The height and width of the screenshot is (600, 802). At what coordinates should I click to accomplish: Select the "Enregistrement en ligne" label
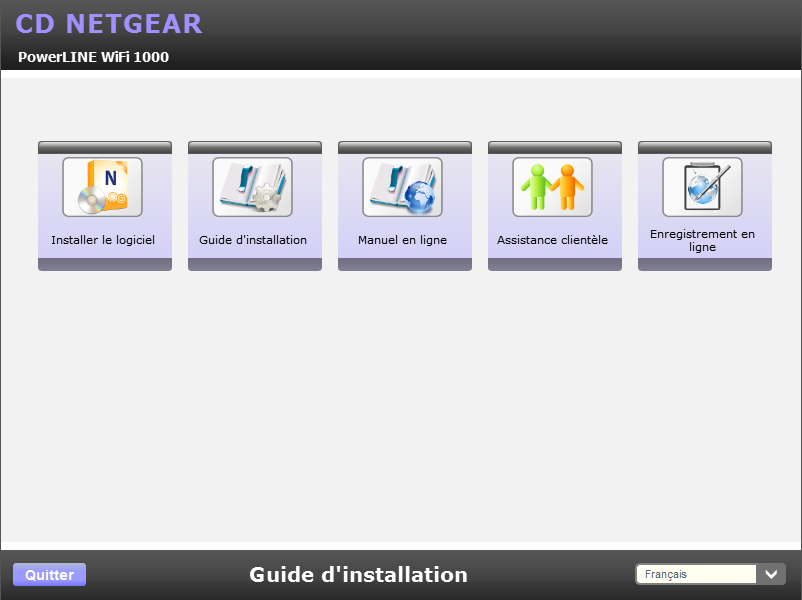click(702, 240)
